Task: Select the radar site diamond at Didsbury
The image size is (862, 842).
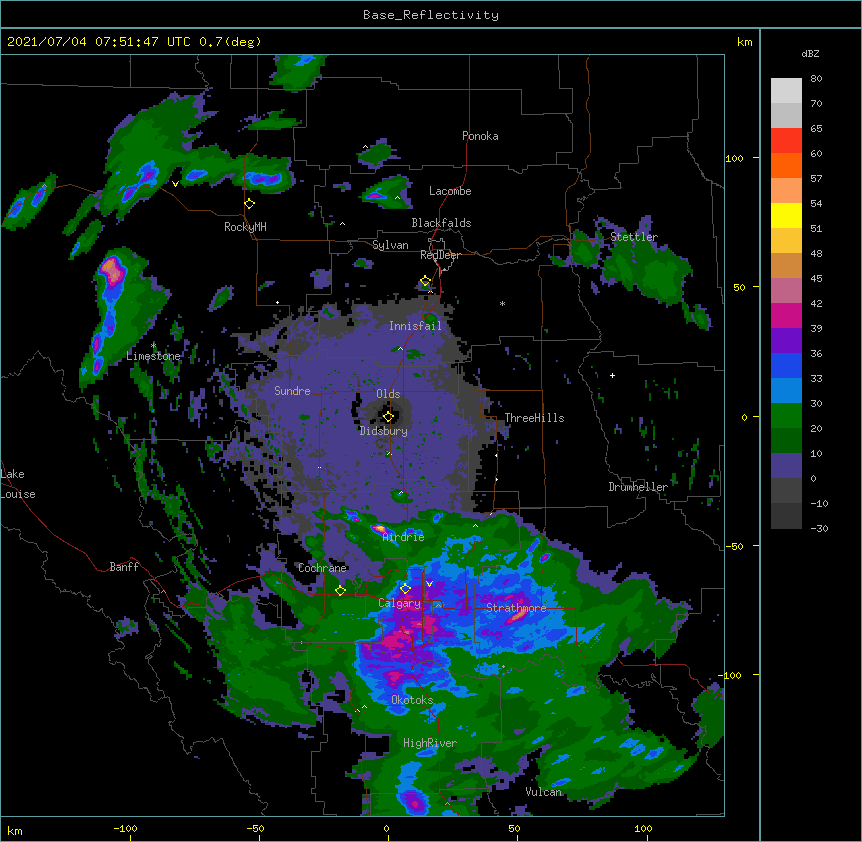Action: tap(388, 417)
